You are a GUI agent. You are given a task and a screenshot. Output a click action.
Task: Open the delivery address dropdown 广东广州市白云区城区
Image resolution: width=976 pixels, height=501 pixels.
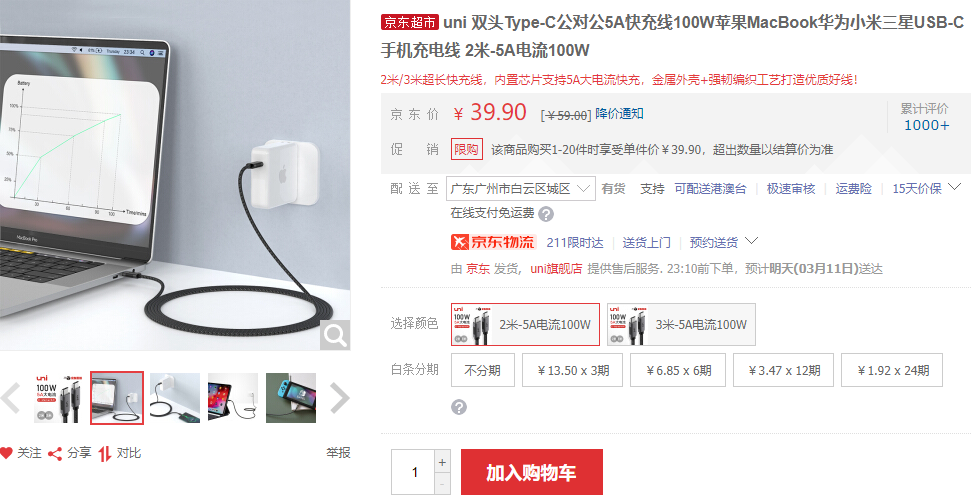coord(520,189)
